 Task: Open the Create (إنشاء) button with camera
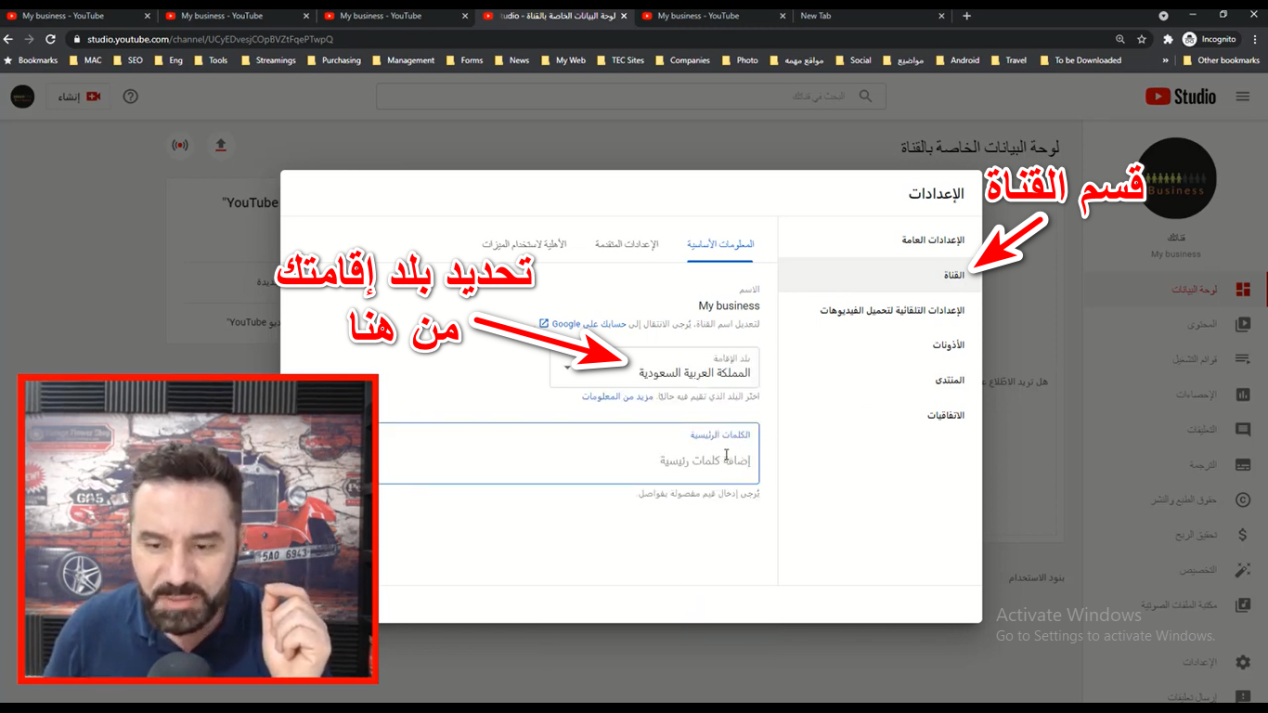pyautogui.click(x=79, y=97)
